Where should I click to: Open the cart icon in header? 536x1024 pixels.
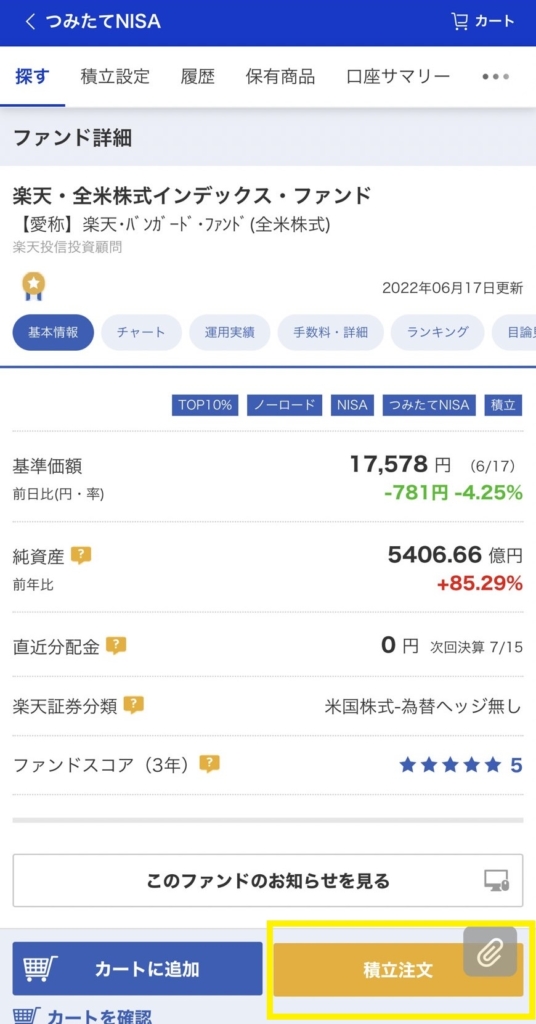[x=483, y=22]
